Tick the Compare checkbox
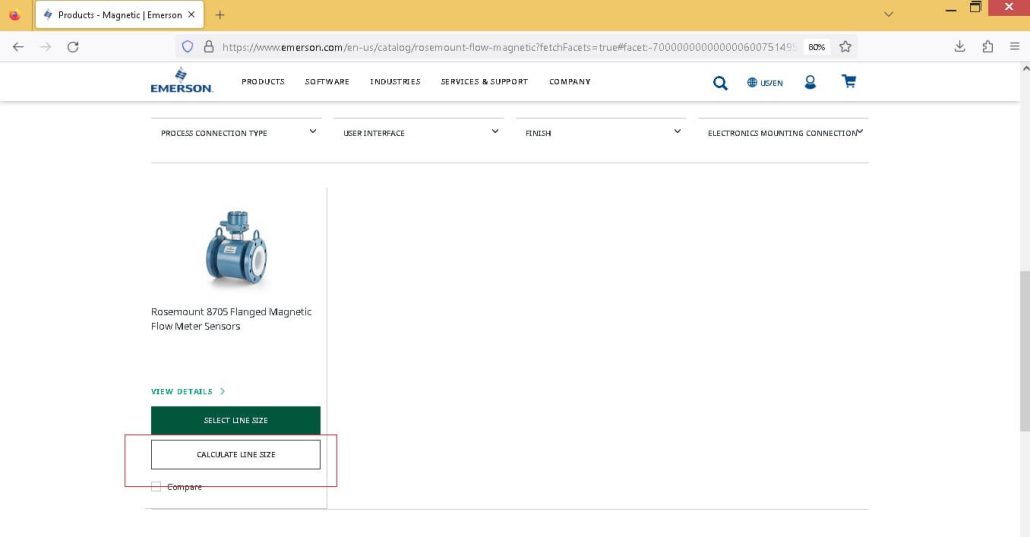 tap(156, 486)
